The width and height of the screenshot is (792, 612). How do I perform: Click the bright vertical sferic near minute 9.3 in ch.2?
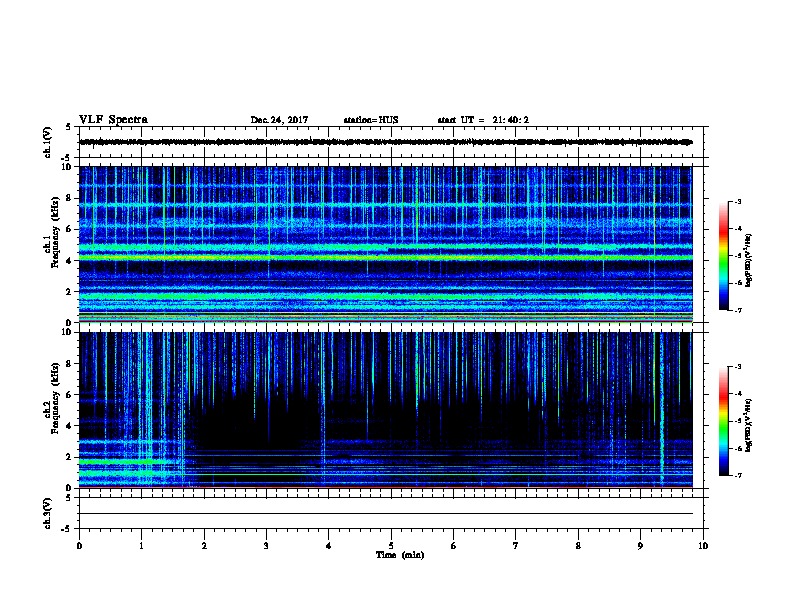click(662, 410)
